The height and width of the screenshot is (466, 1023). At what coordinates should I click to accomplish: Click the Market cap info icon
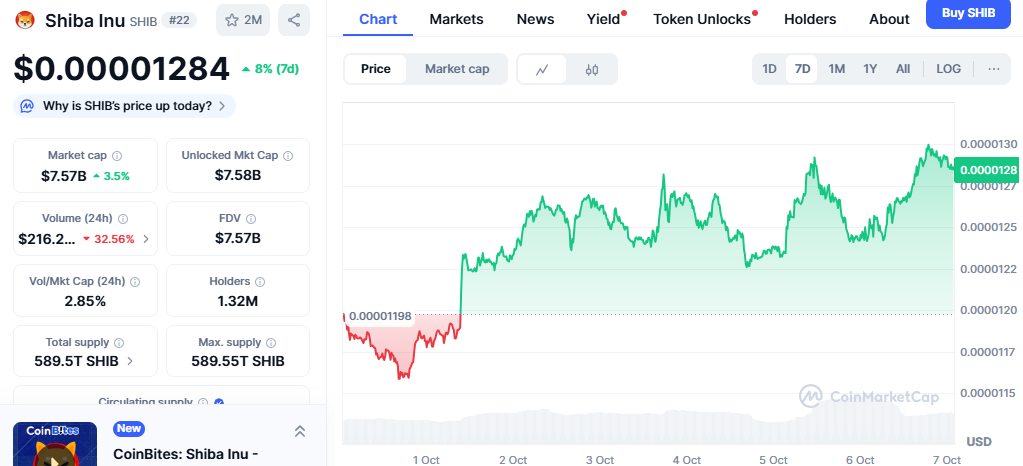(117, 156)
